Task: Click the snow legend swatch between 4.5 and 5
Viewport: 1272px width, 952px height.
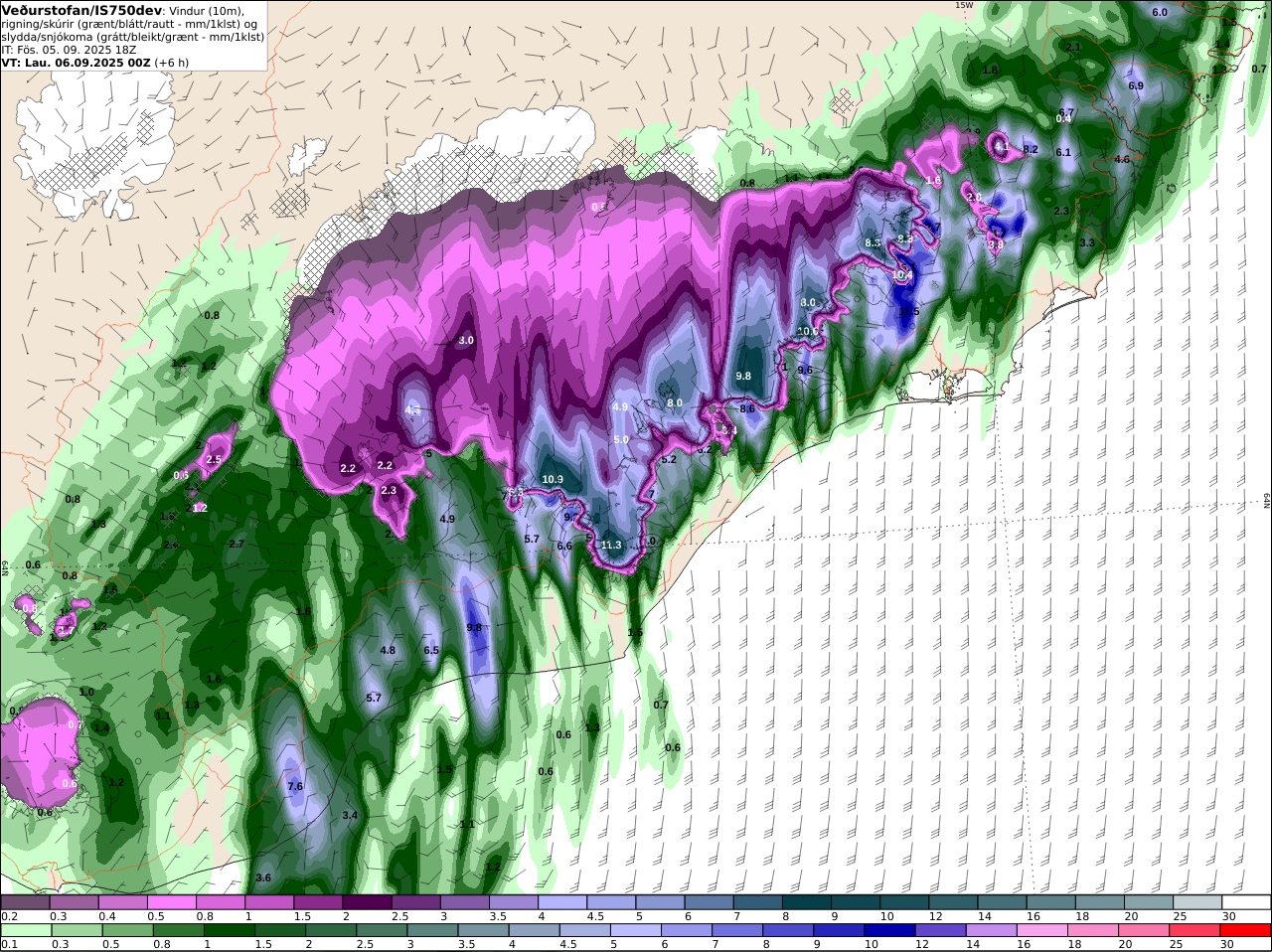Action: 611,901
